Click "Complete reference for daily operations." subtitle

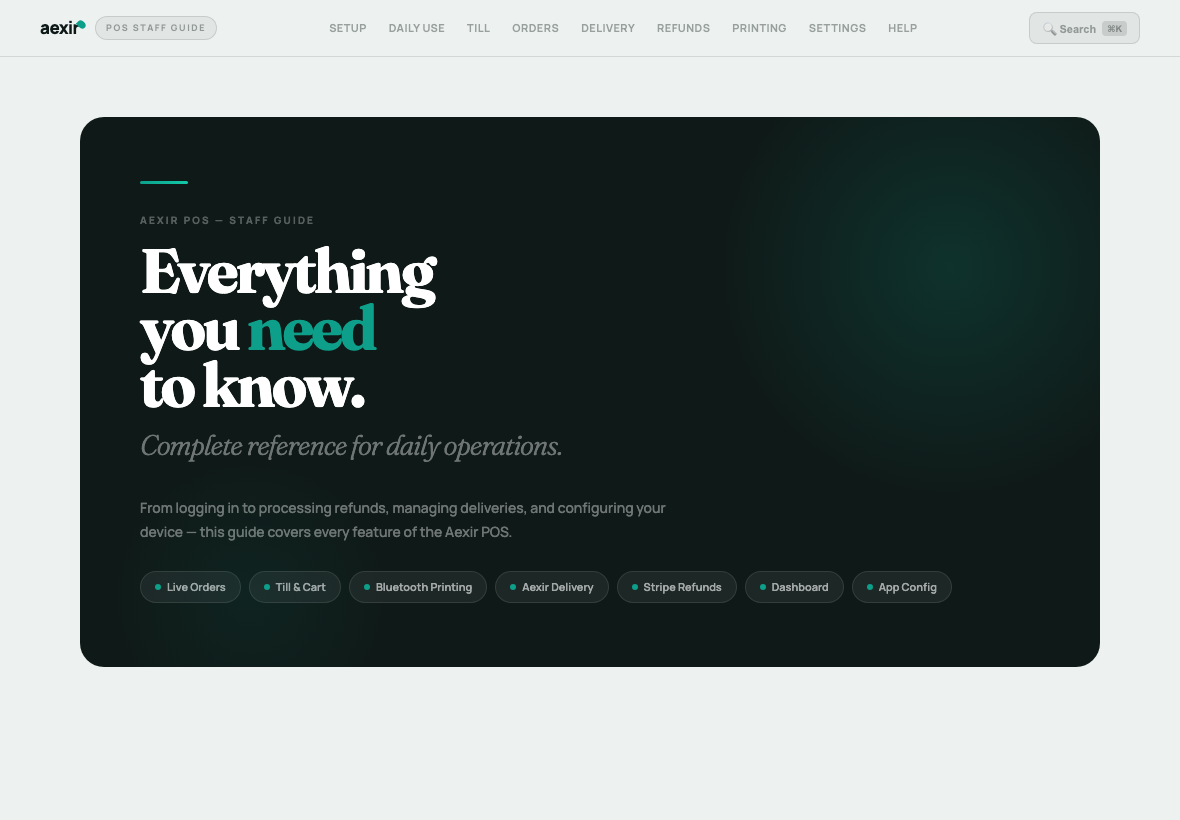(x=351, y=446)
